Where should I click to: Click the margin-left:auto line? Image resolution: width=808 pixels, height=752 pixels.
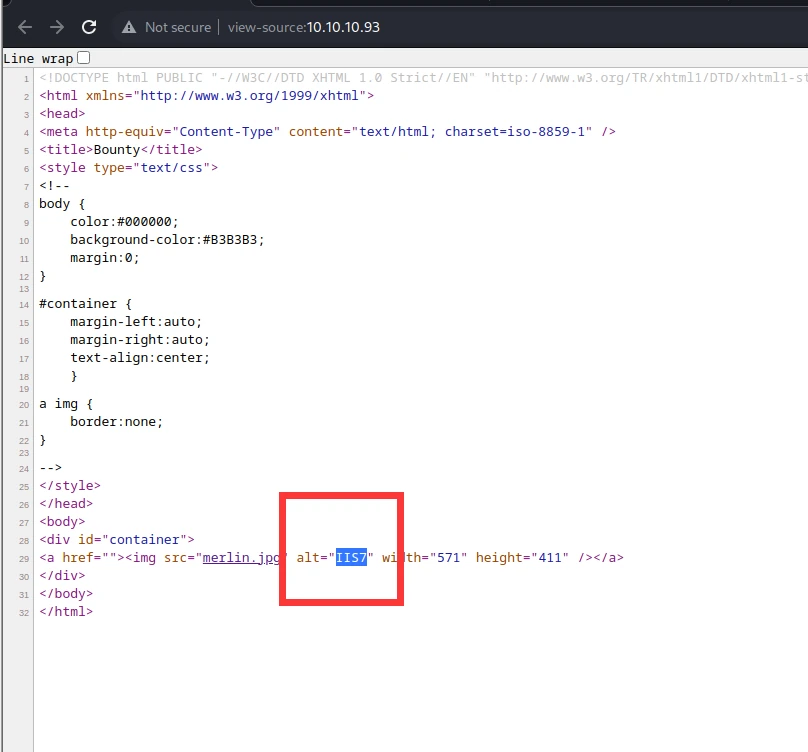(x=136, y=322)
